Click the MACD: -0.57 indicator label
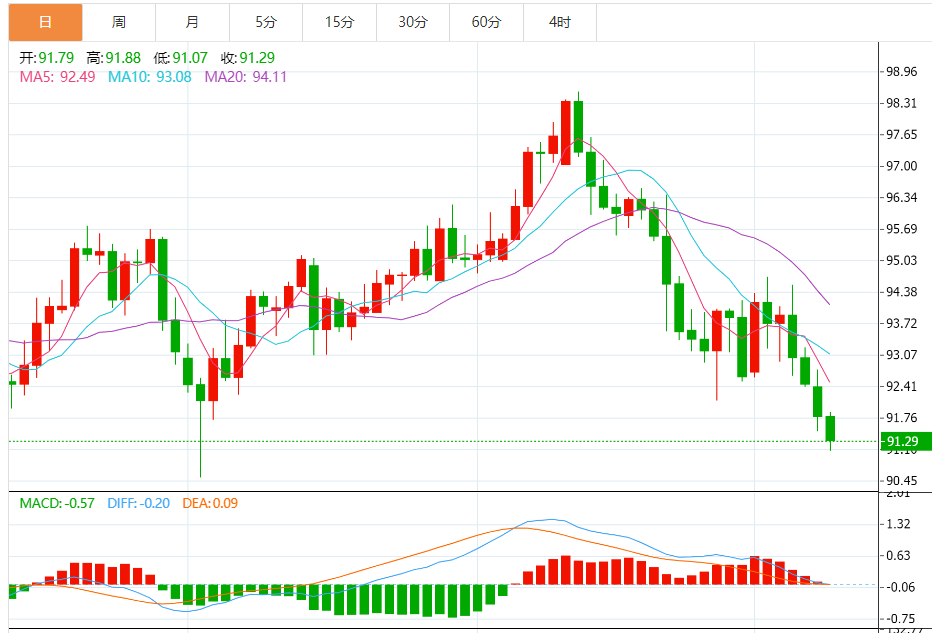This screenshot has height=633, width=932. coord(57,503)
